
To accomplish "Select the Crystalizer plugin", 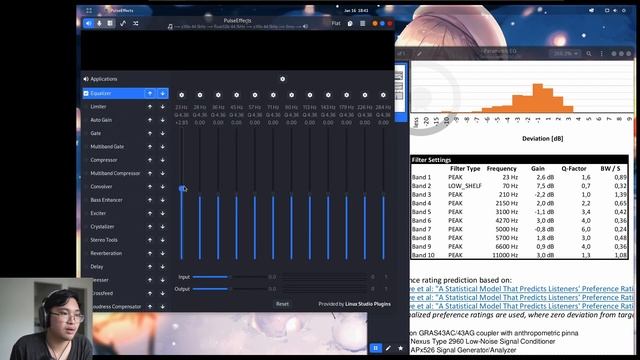I will (x=102, y=227).
